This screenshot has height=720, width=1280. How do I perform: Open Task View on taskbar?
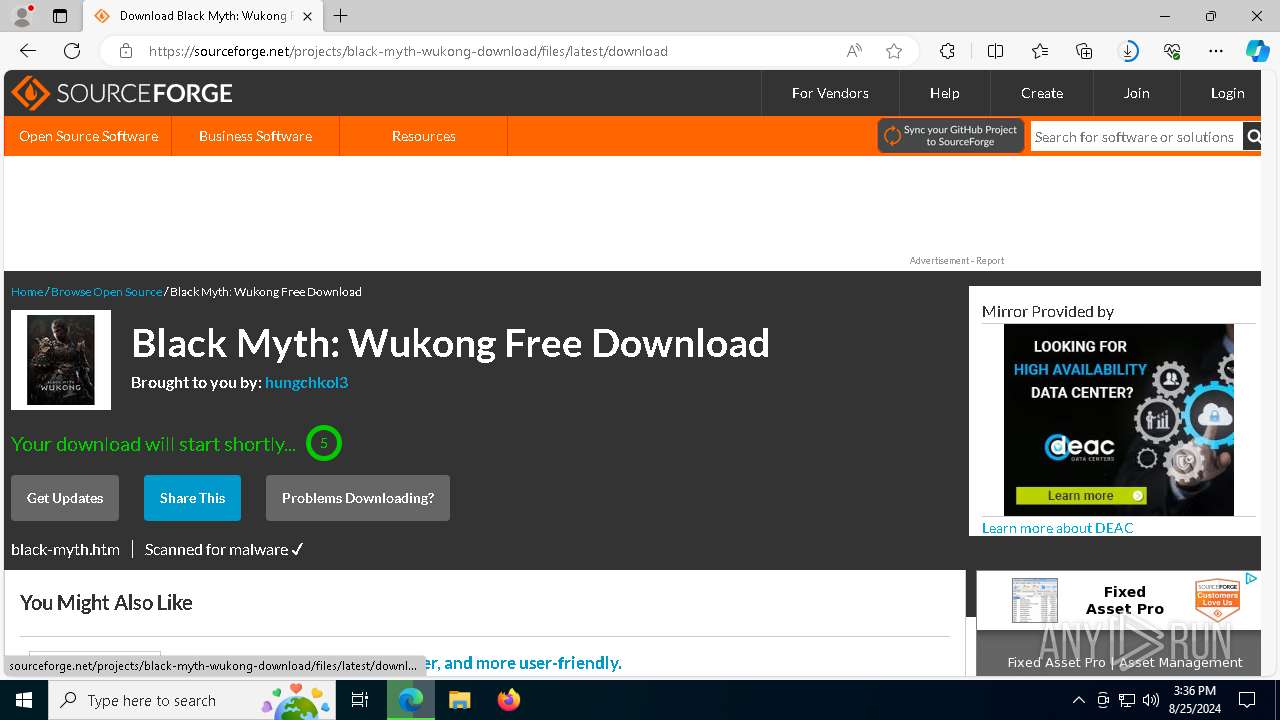point(361,700)
